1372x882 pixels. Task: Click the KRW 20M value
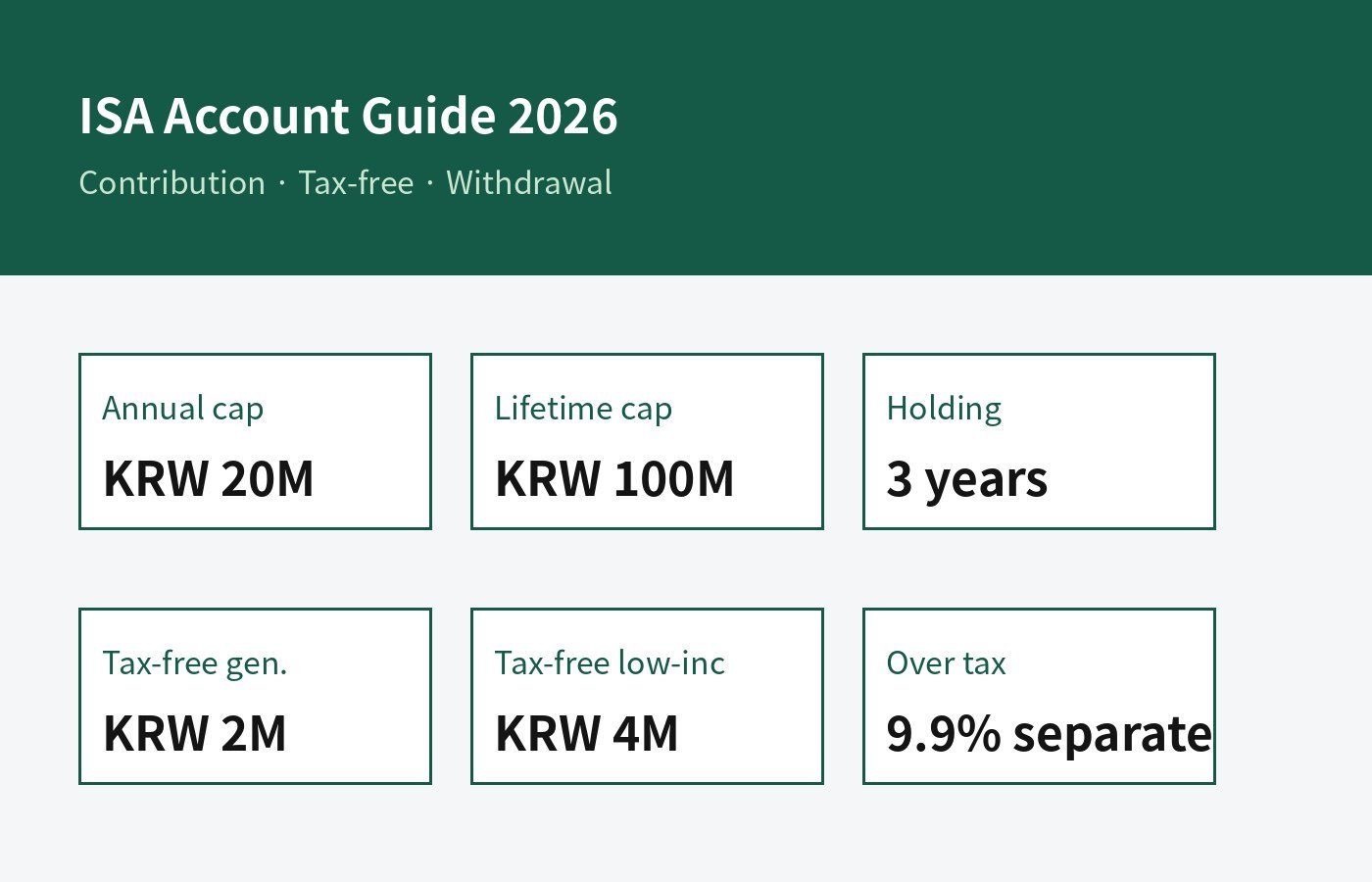pos(209,479)
